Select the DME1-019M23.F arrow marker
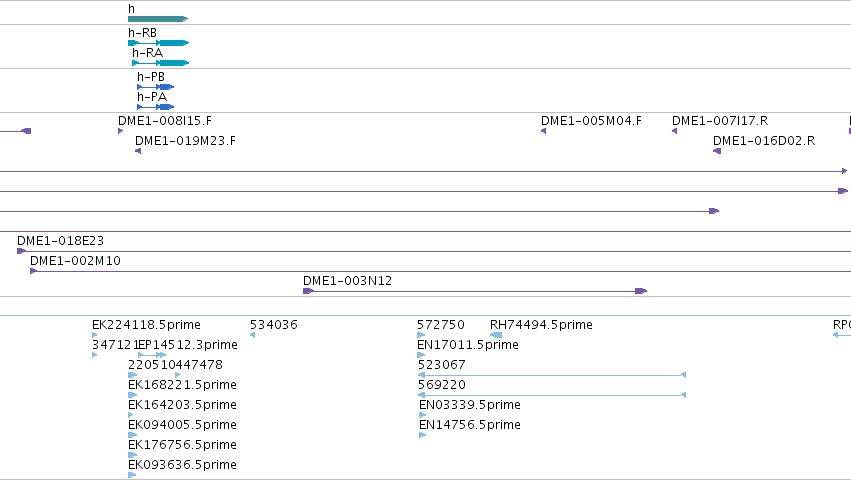Screen dimensions: 851x480 point(138,151)
